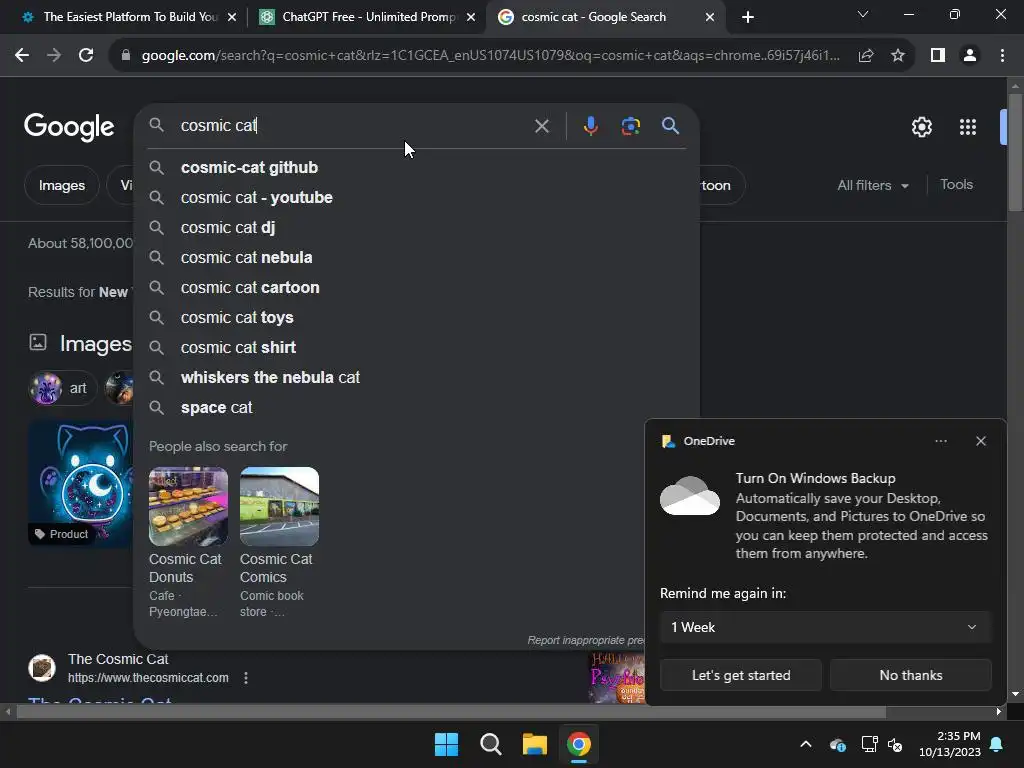The image size is (1024, 768).
Task: Open the Images filter chip
Action: tap(61, 185)
